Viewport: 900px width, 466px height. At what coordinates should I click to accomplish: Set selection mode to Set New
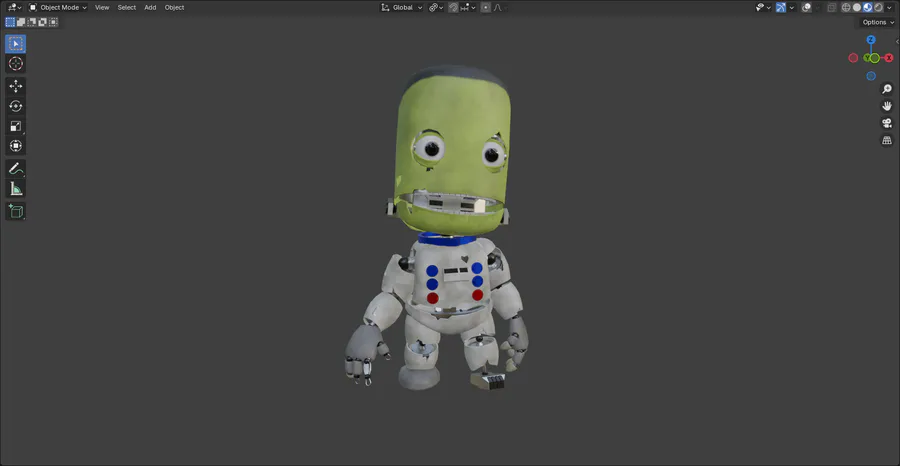coord(10,22)
